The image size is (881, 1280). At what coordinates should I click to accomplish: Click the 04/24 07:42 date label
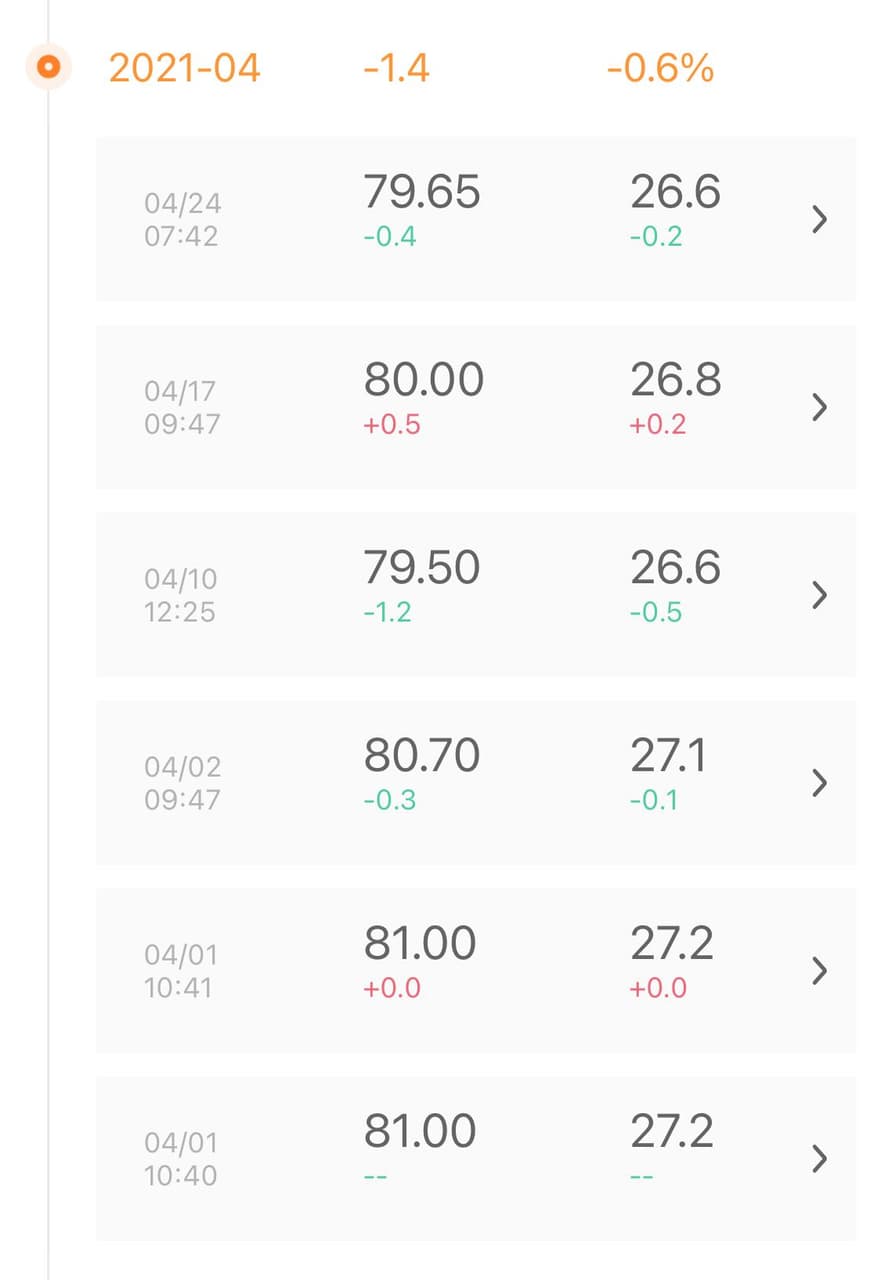click(181, 219)
